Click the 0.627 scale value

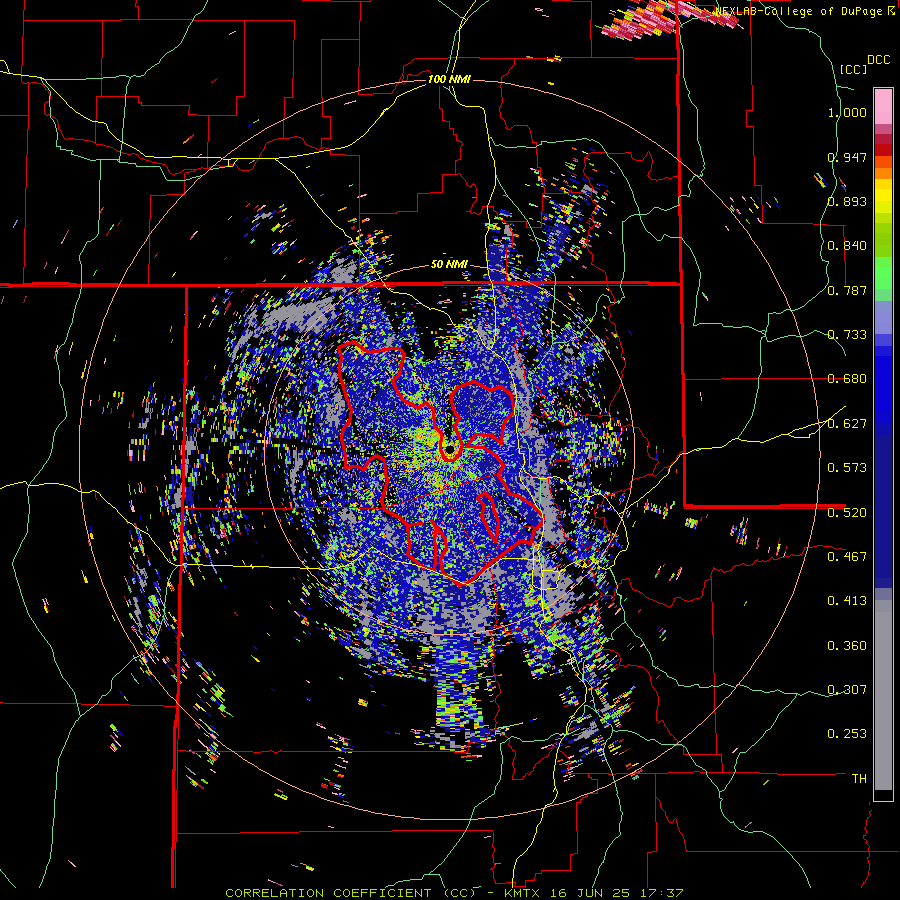[847, 424]
